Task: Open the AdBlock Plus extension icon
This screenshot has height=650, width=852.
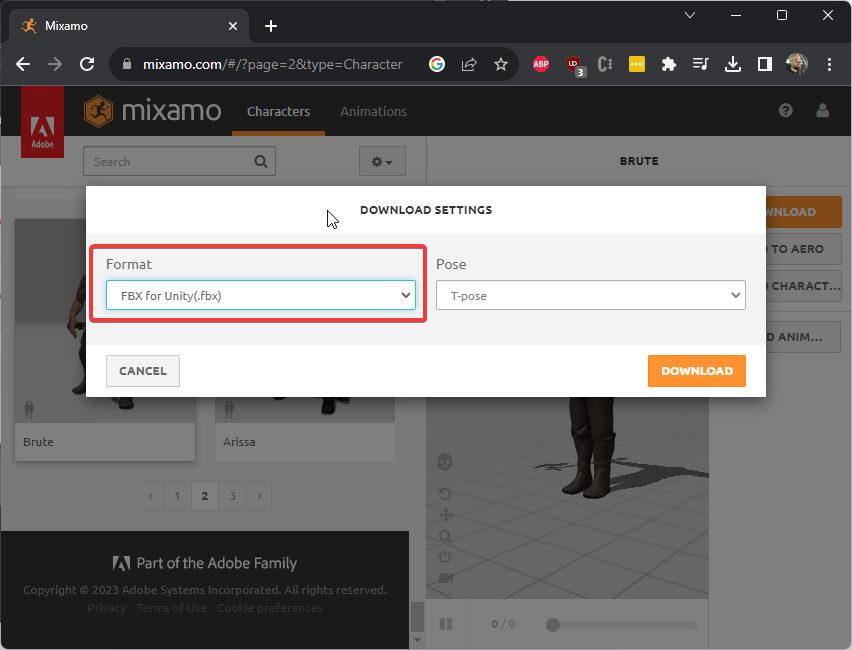Action: [x=541, y=64]
